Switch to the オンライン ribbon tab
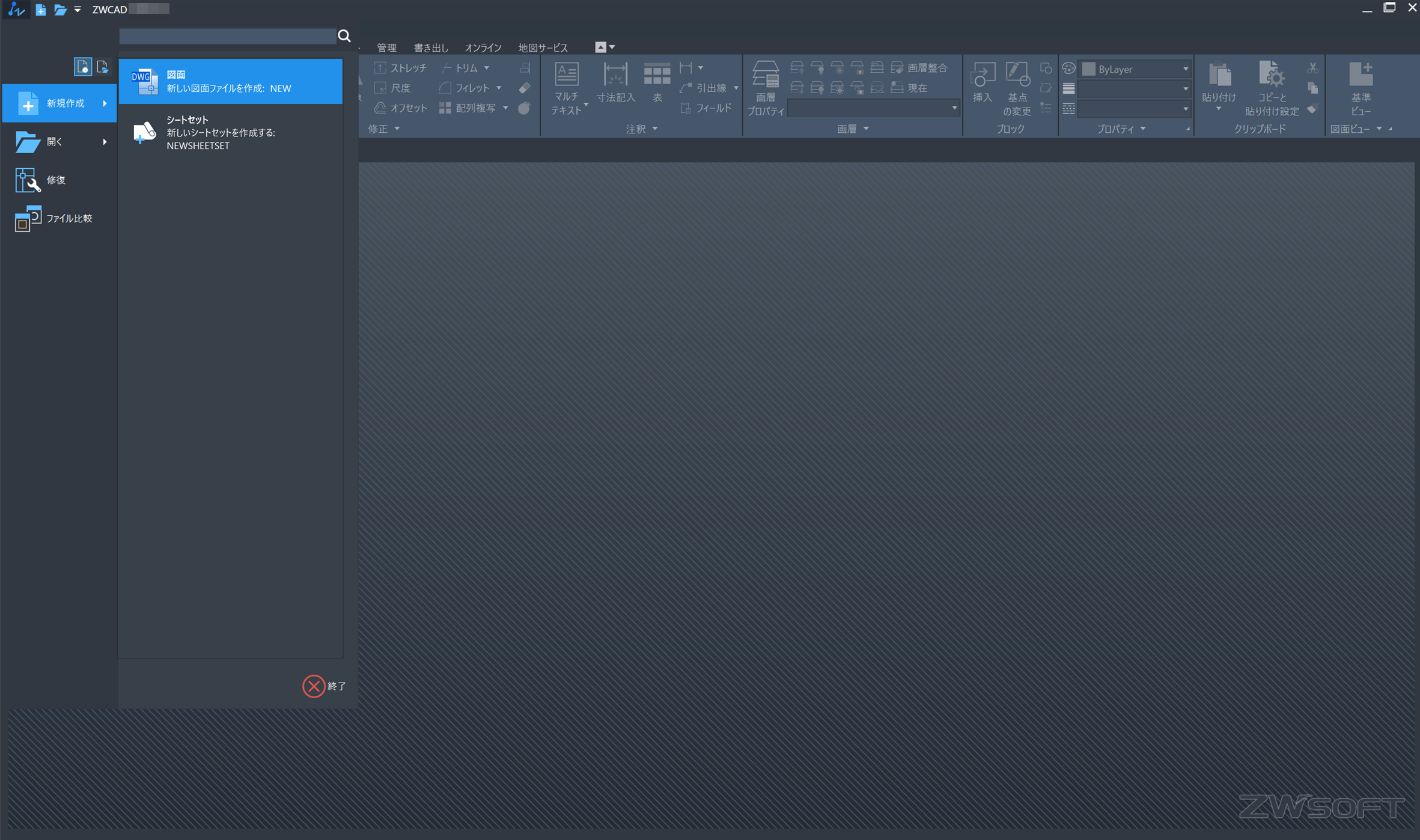The height and width of the screenshot is (840, 1420). pos(483,47)
